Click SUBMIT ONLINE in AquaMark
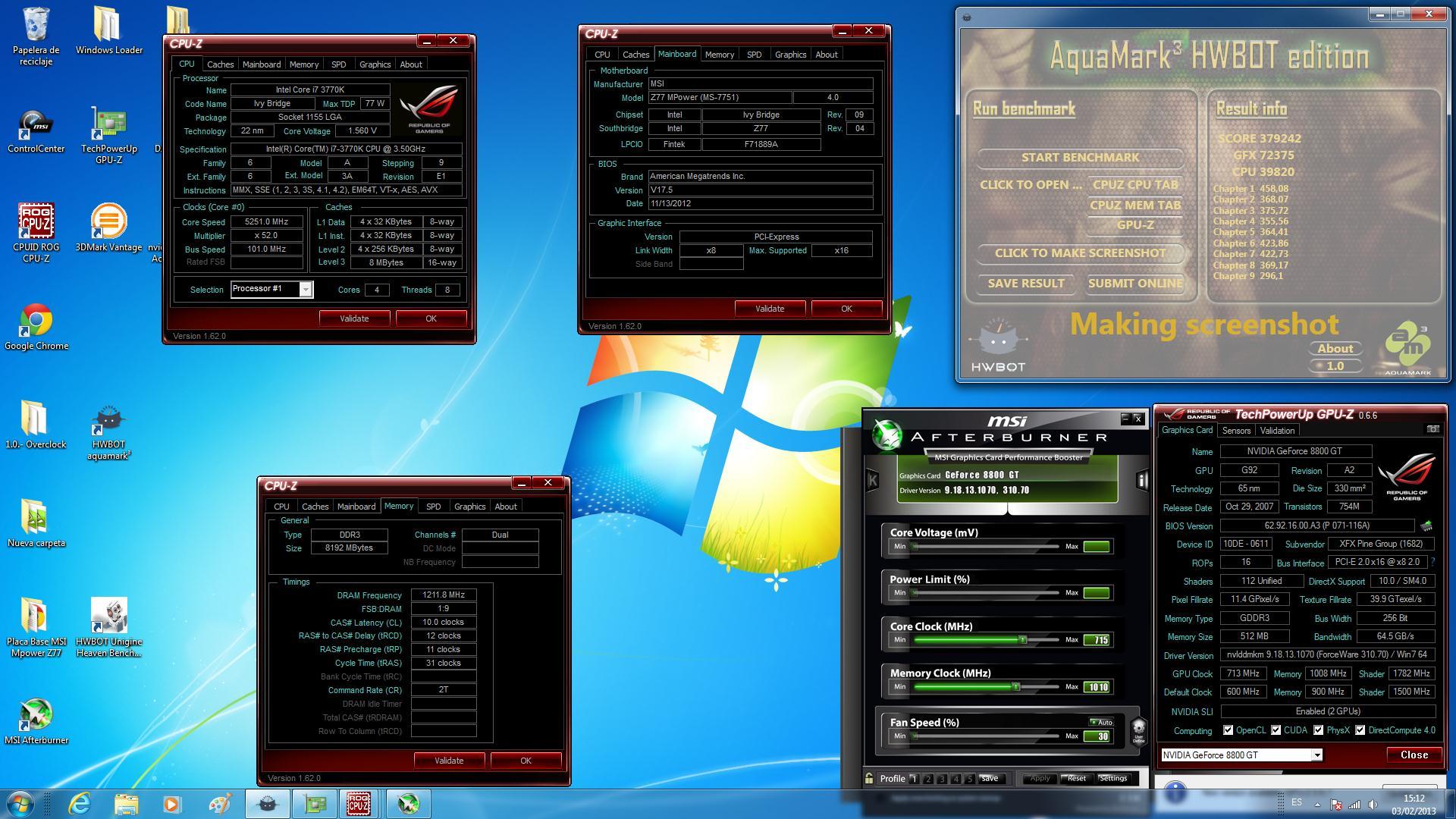The image size is (1456, 819). click(1135, 283)
